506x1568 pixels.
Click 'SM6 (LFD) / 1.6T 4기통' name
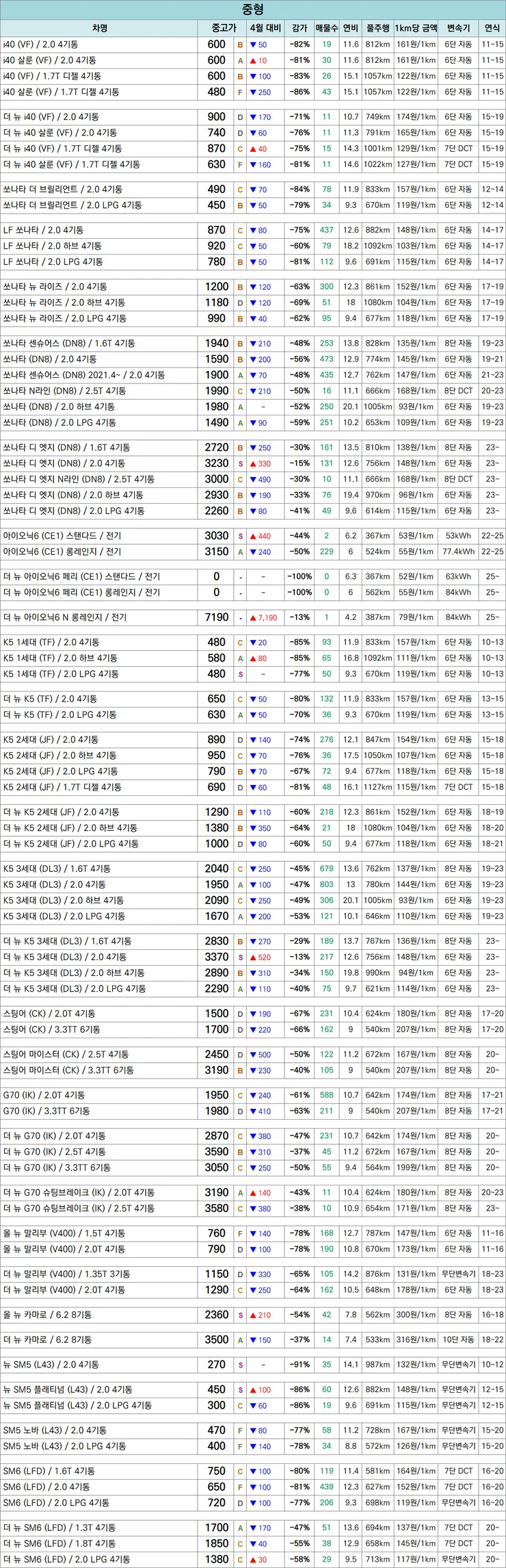click(x=49, y=1471)
